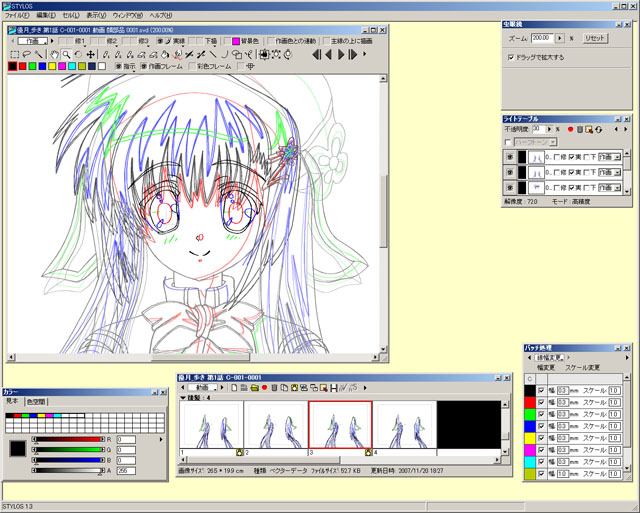
Task: Click trash icon in light table panel
Action: click(x=580, y=129)
